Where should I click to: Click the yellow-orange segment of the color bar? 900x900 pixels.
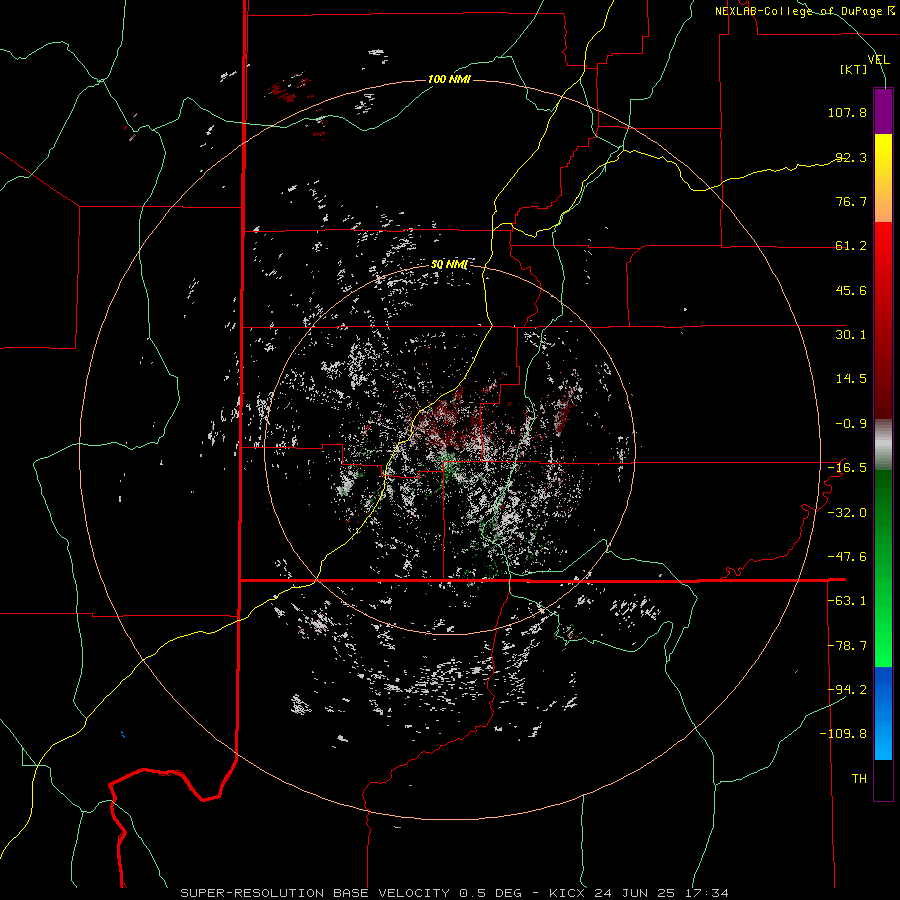click(883, 178)
